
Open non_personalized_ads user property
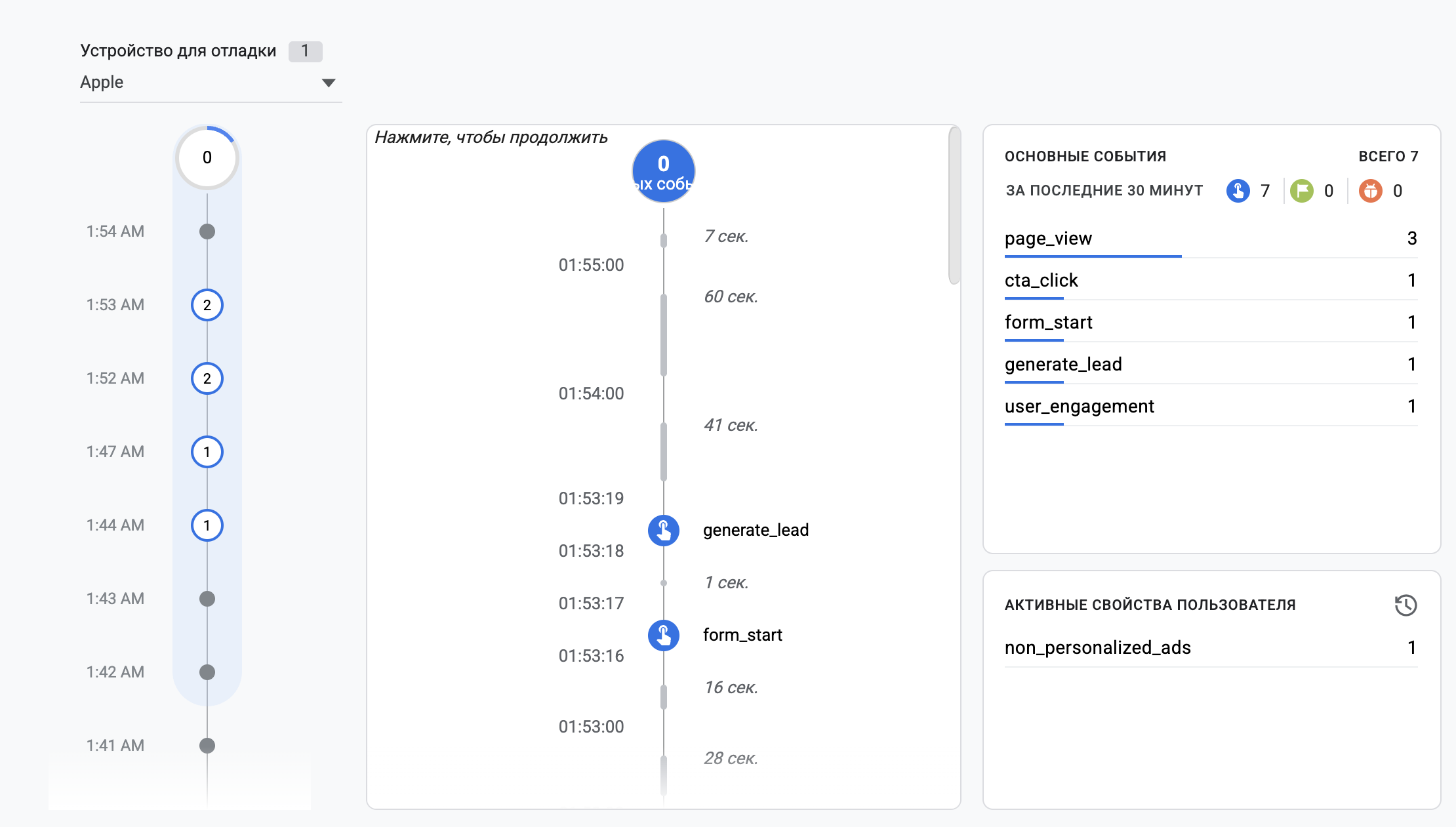[1211, 648]
